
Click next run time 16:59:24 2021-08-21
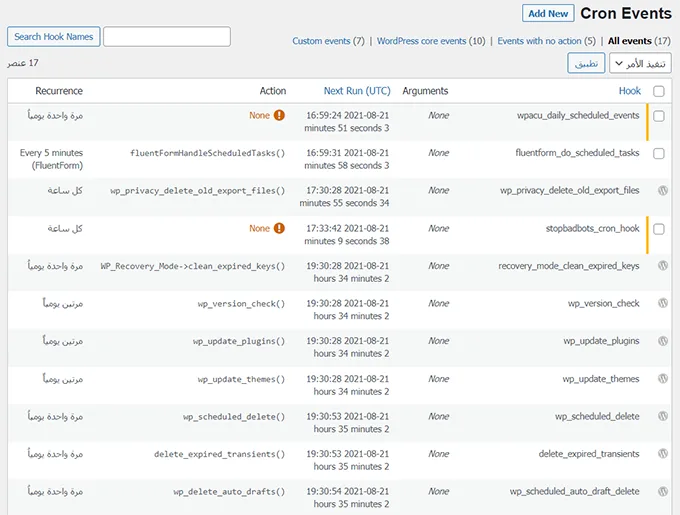coord(347,115)
